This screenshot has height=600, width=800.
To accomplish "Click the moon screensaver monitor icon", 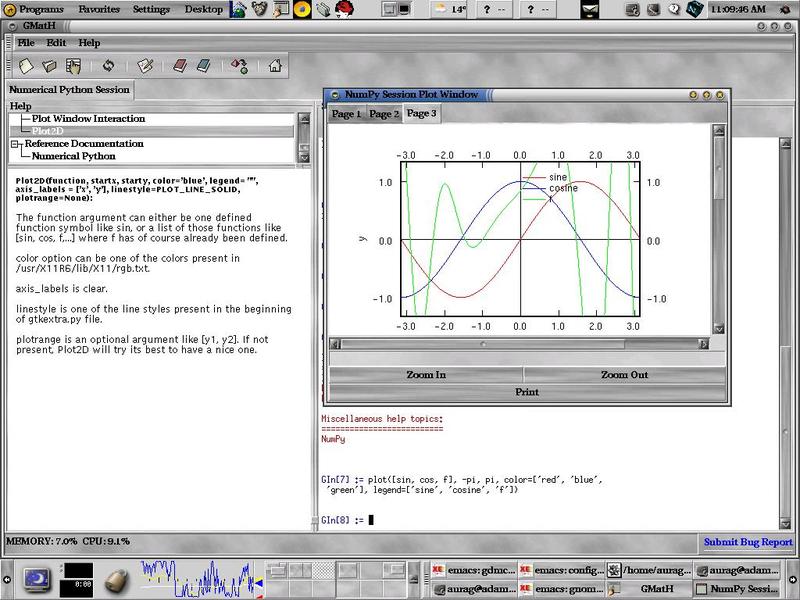I will pos(37,580).
